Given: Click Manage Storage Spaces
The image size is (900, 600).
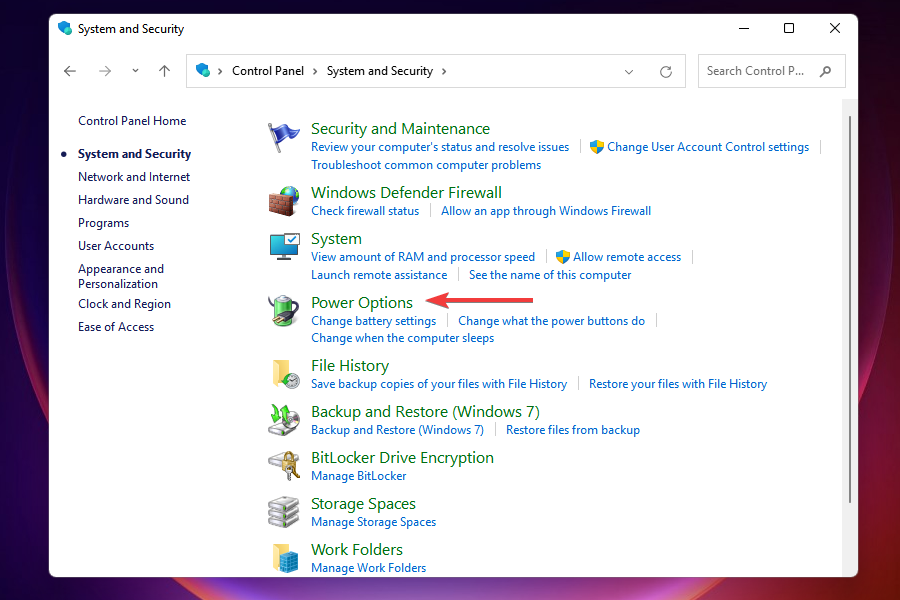Looking at the screenshot, I should (374, 522).
